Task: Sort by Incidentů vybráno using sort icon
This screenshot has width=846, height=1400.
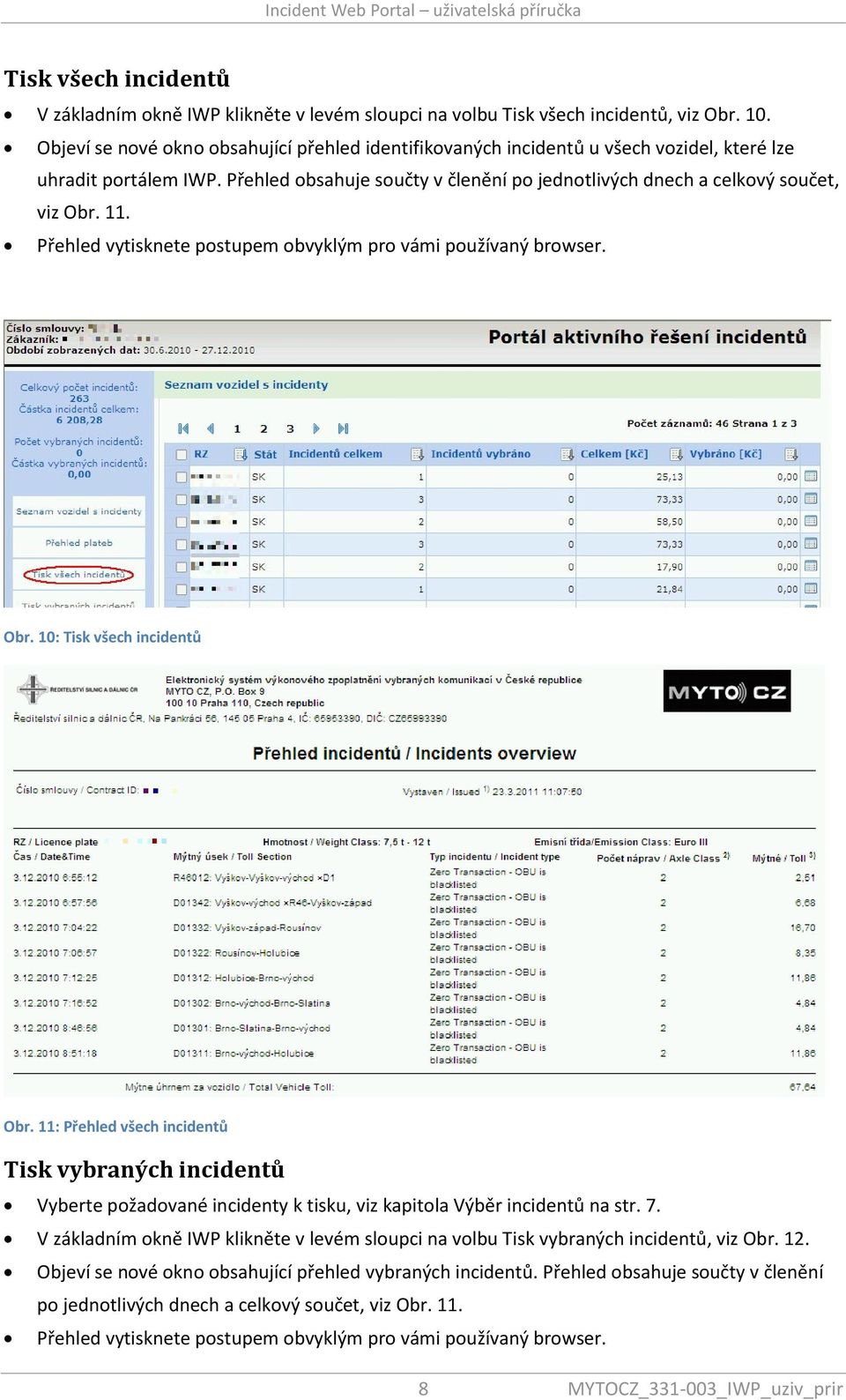Action: pos(568,454)
